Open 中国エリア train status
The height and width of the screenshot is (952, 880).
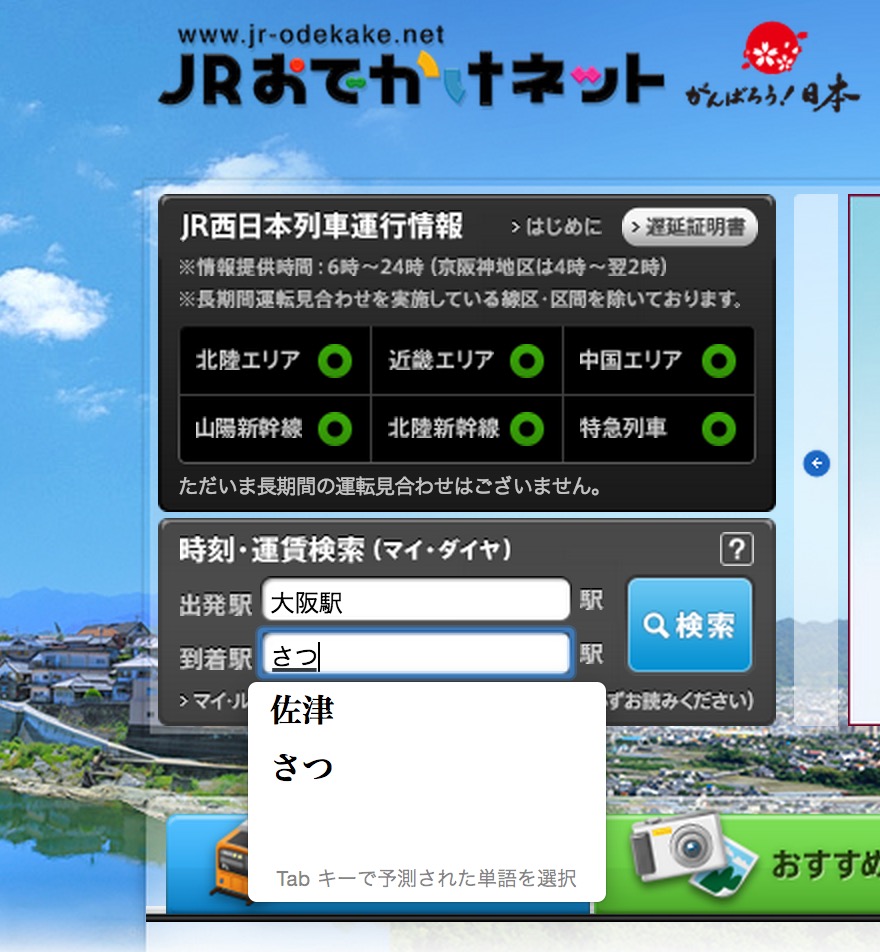pos(658,361)
